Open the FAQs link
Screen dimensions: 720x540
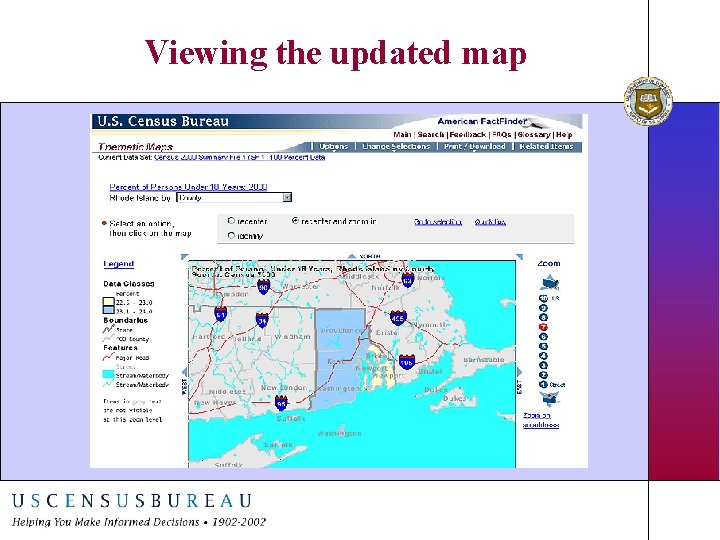coord(501,135)
